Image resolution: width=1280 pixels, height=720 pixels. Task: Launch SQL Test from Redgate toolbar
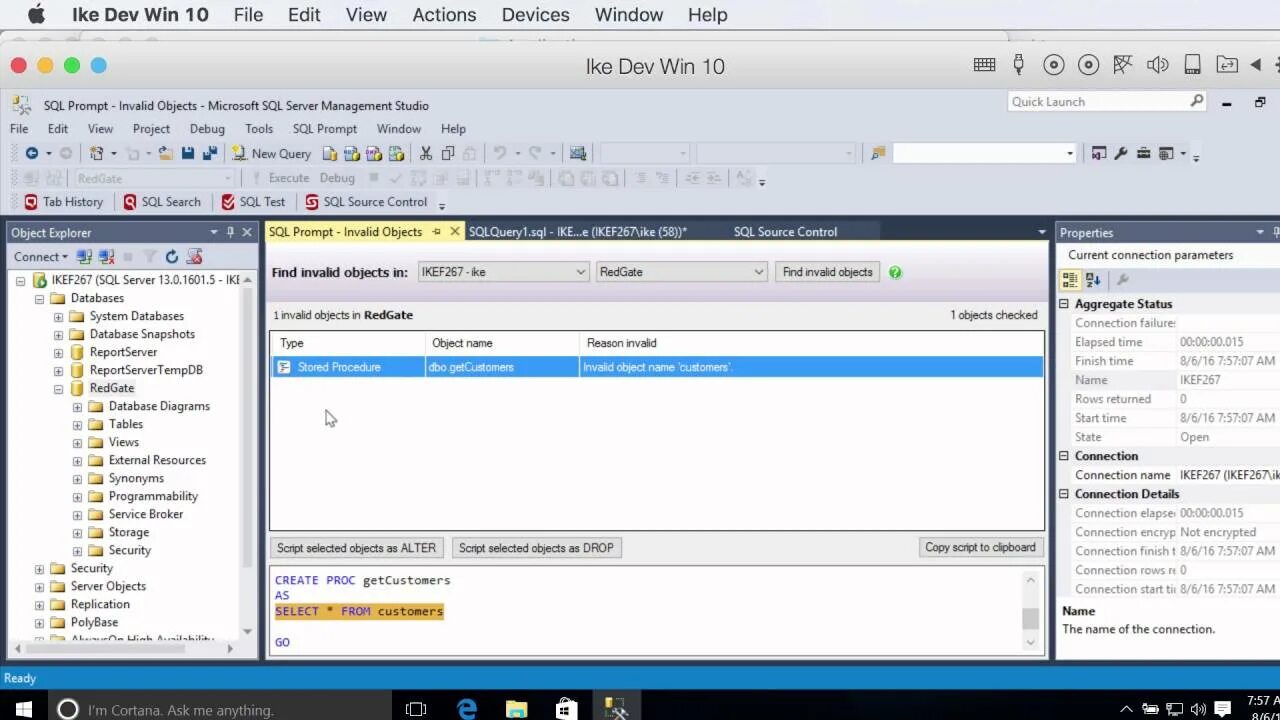point(253,202)
